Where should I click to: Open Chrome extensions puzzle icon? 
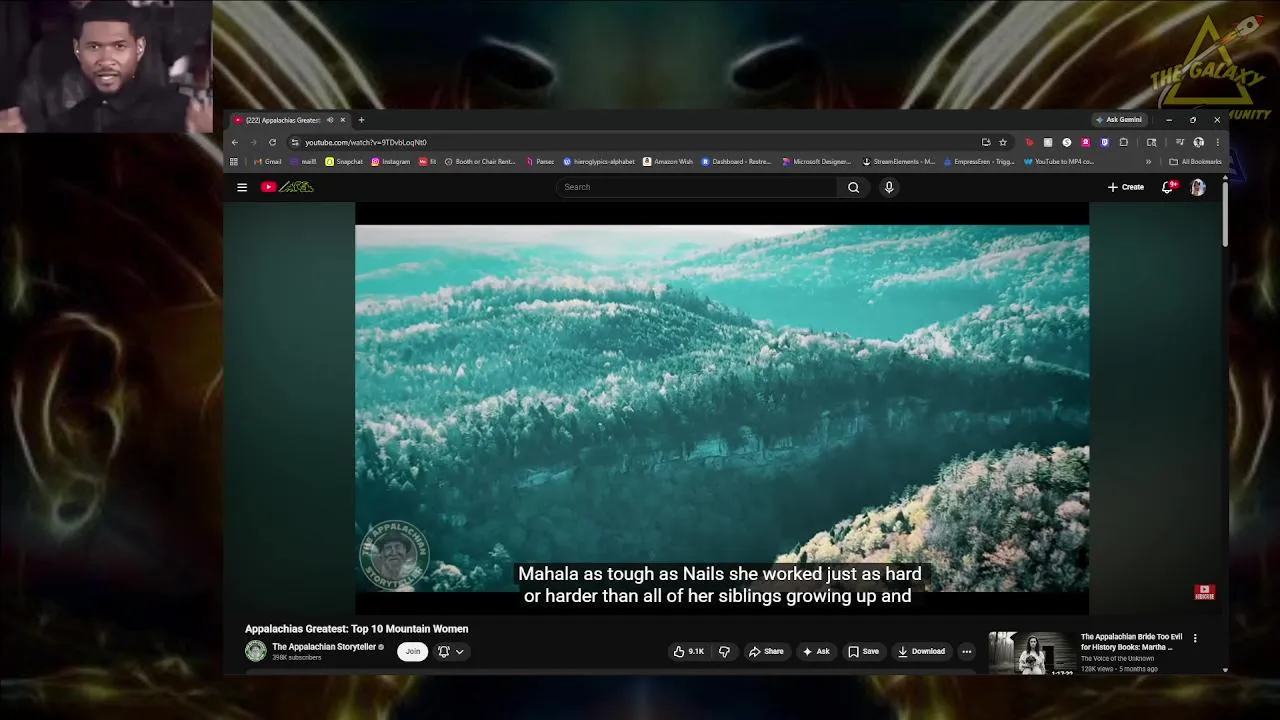1124,142
